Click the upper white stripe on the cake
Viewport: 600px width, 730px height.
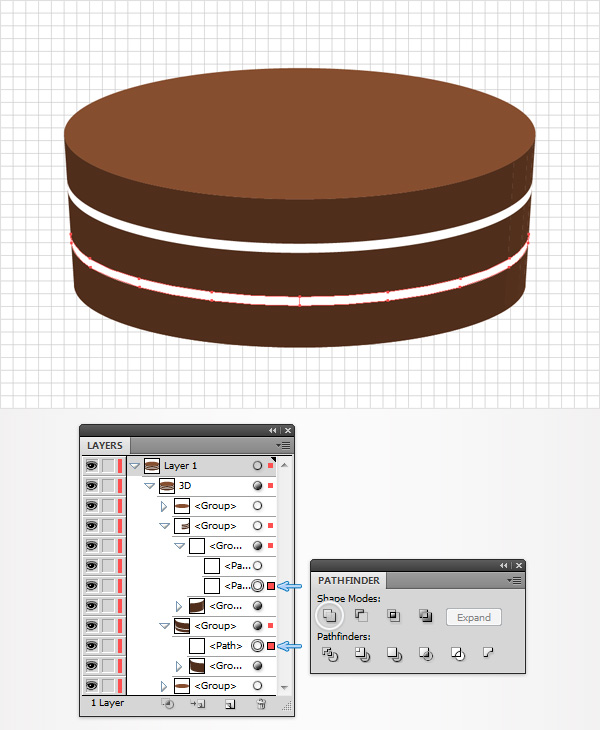300,247
